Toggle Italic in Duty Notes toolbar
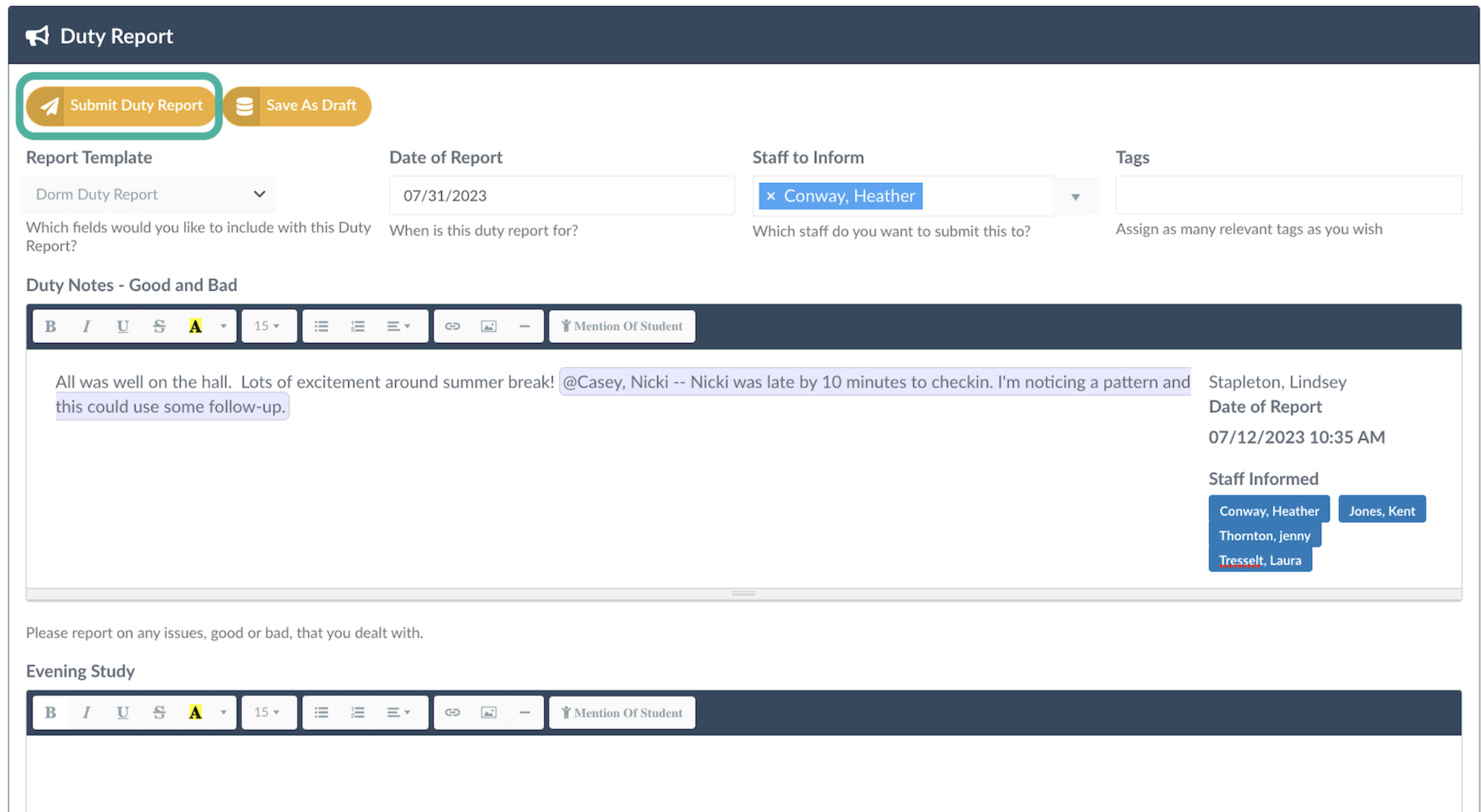This screenshot has width=1481, height=812. [x=87, y=326]
